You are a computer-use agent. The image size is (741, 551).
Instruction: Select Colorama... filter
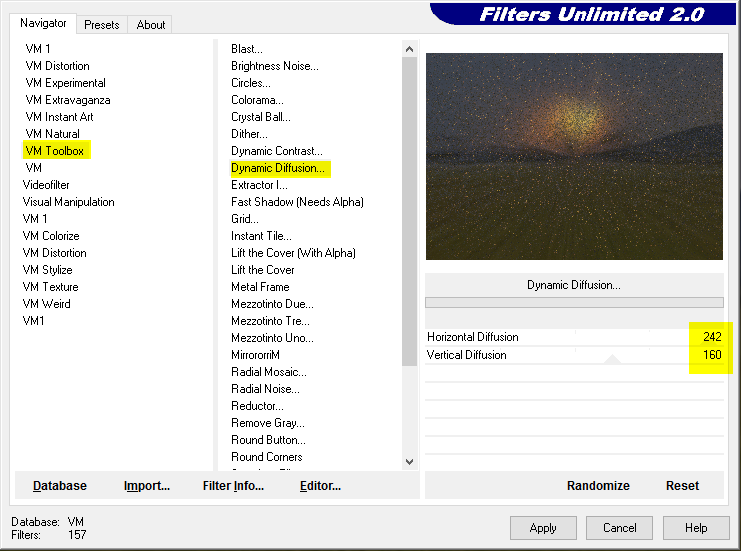tap(257, 100)
